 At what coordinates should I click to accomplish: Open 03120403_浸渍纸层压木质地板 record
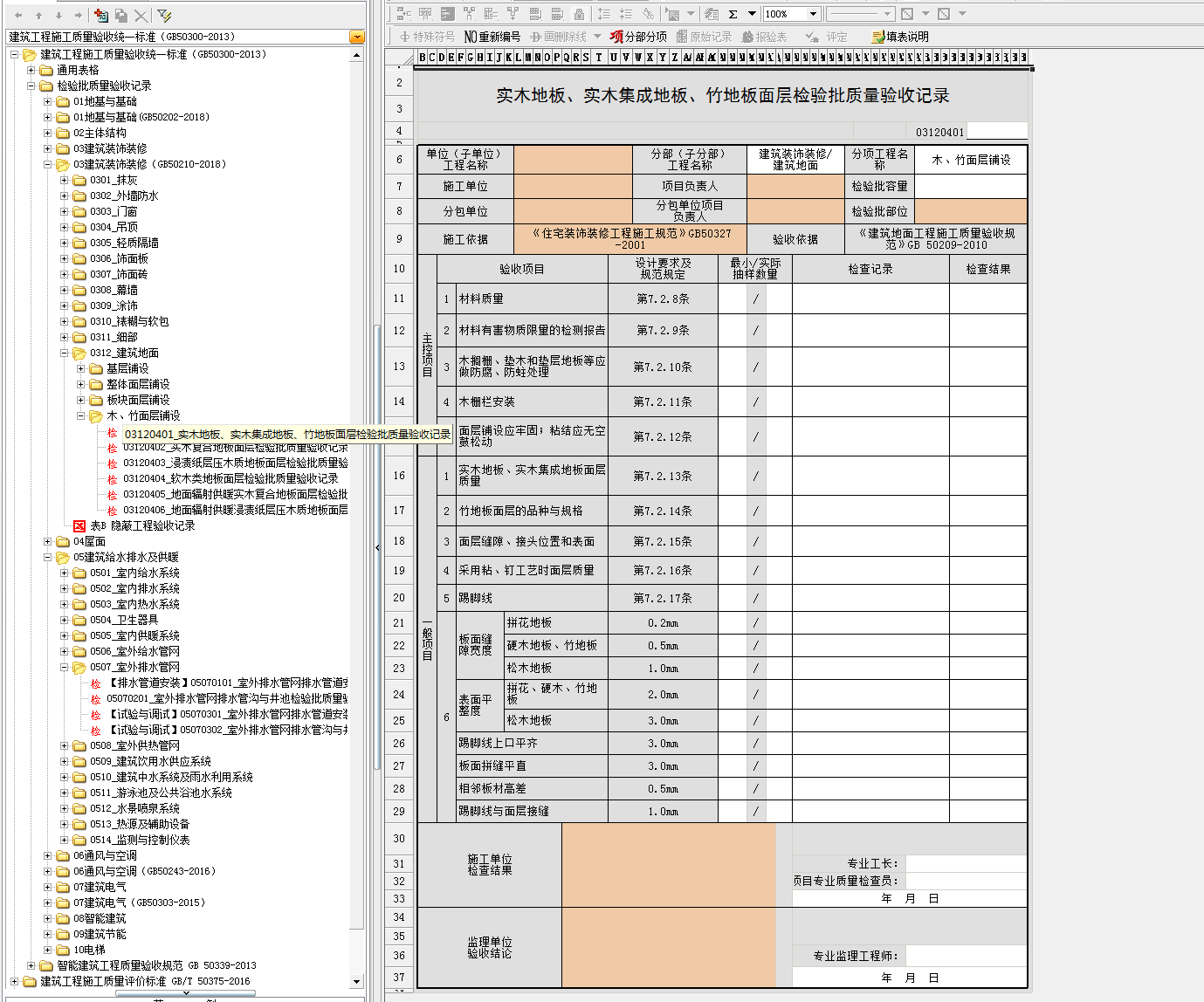[236, 463]
